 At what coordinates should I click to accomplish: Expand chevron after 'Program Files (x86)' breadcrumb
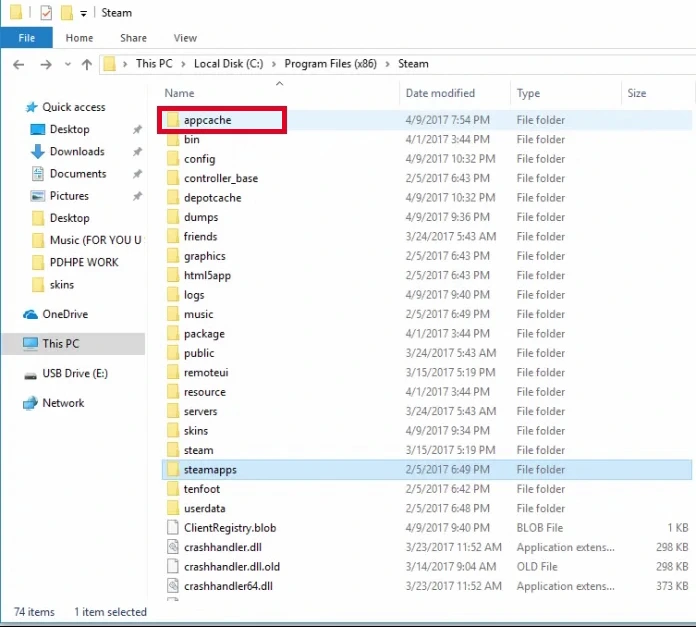[388, 64]
